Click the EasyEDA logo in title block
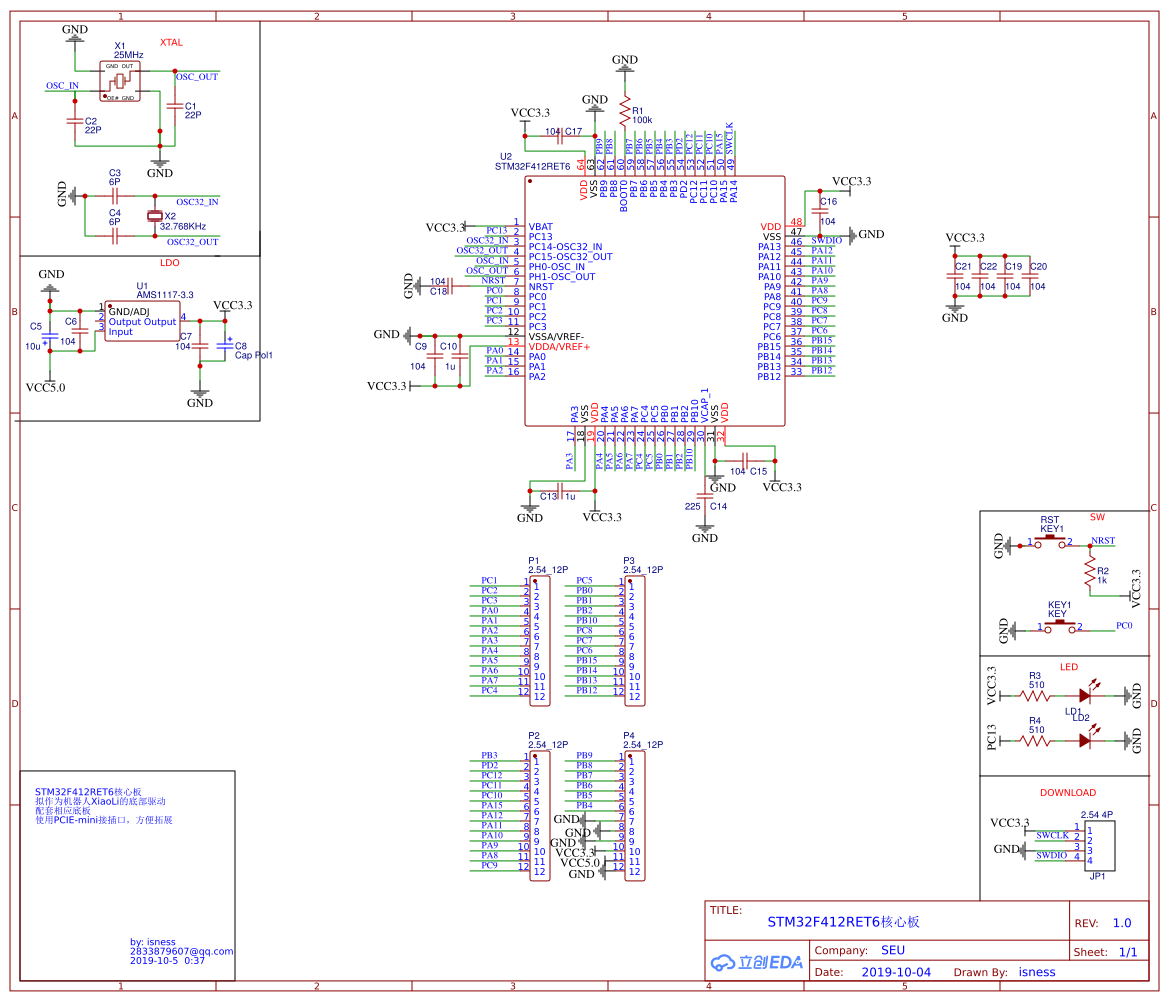The width and height of the screenshot is (1169, 1001). tap(756, 962)
